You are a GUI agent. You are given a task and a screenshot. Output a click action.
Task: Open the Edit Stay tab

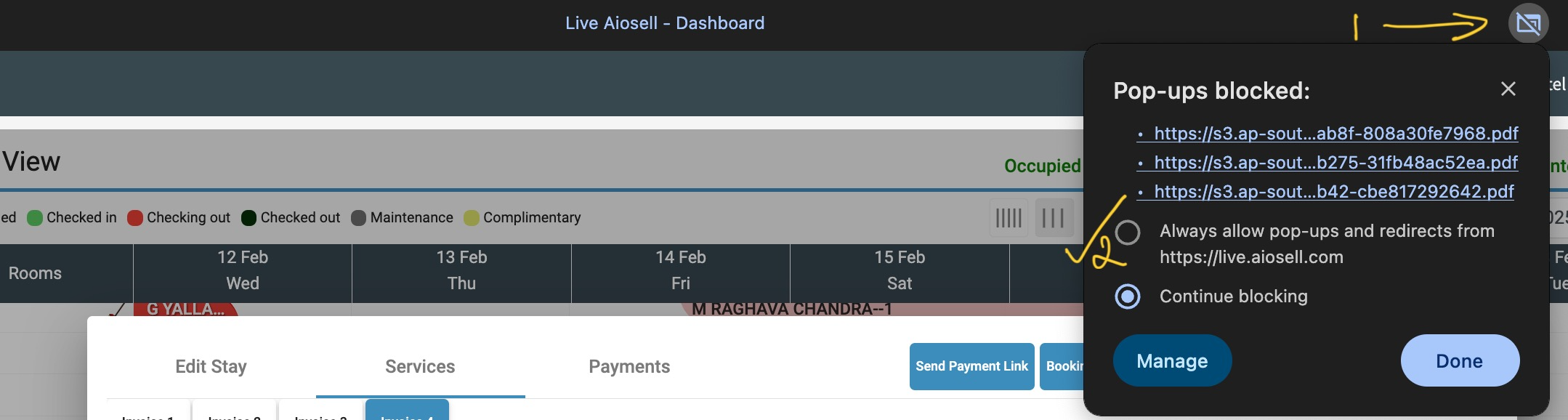click(211, 367)
